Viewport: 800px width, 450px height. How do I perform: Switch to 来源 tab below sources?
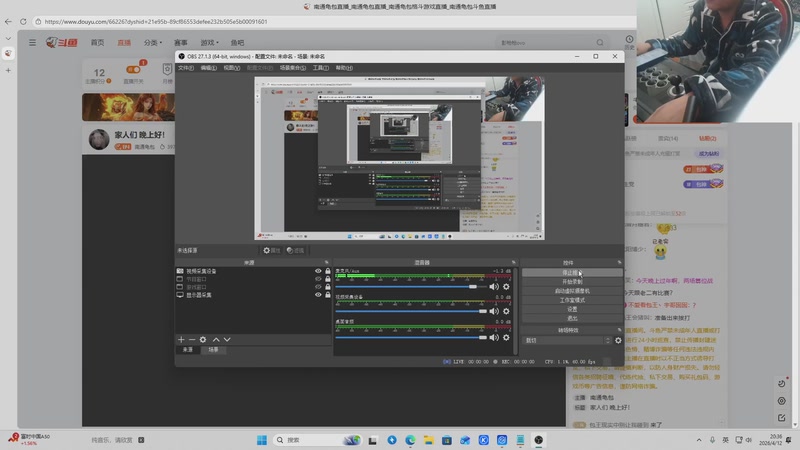pyautogui.click(x=188, y=350)
